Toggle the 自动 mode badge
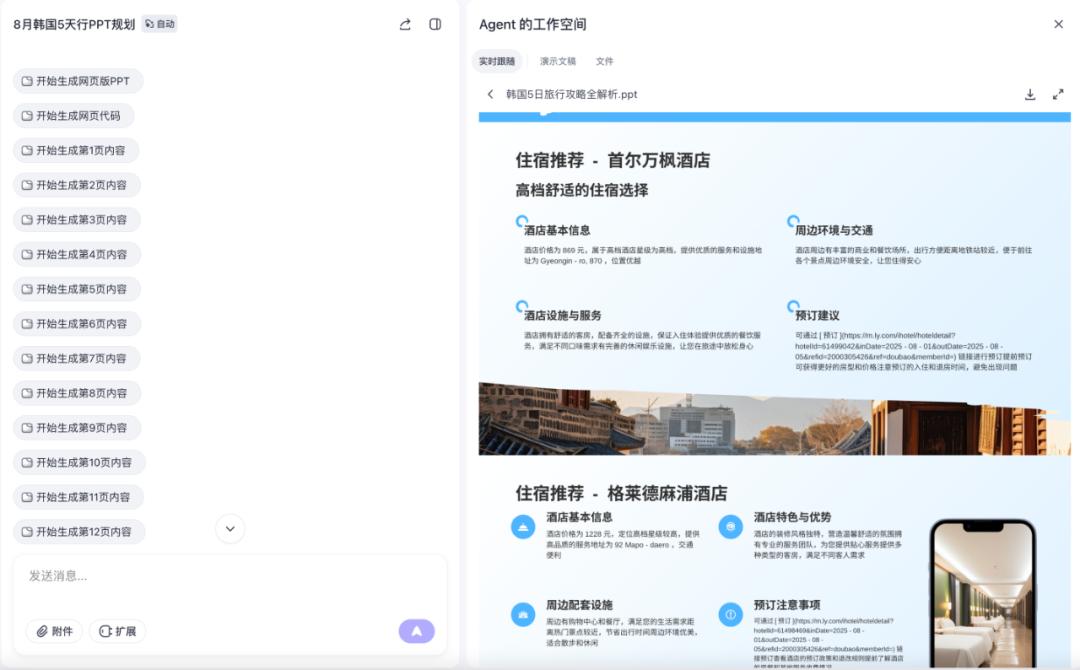This screenshot has width=1080, height=670. (x=159, y=24)
